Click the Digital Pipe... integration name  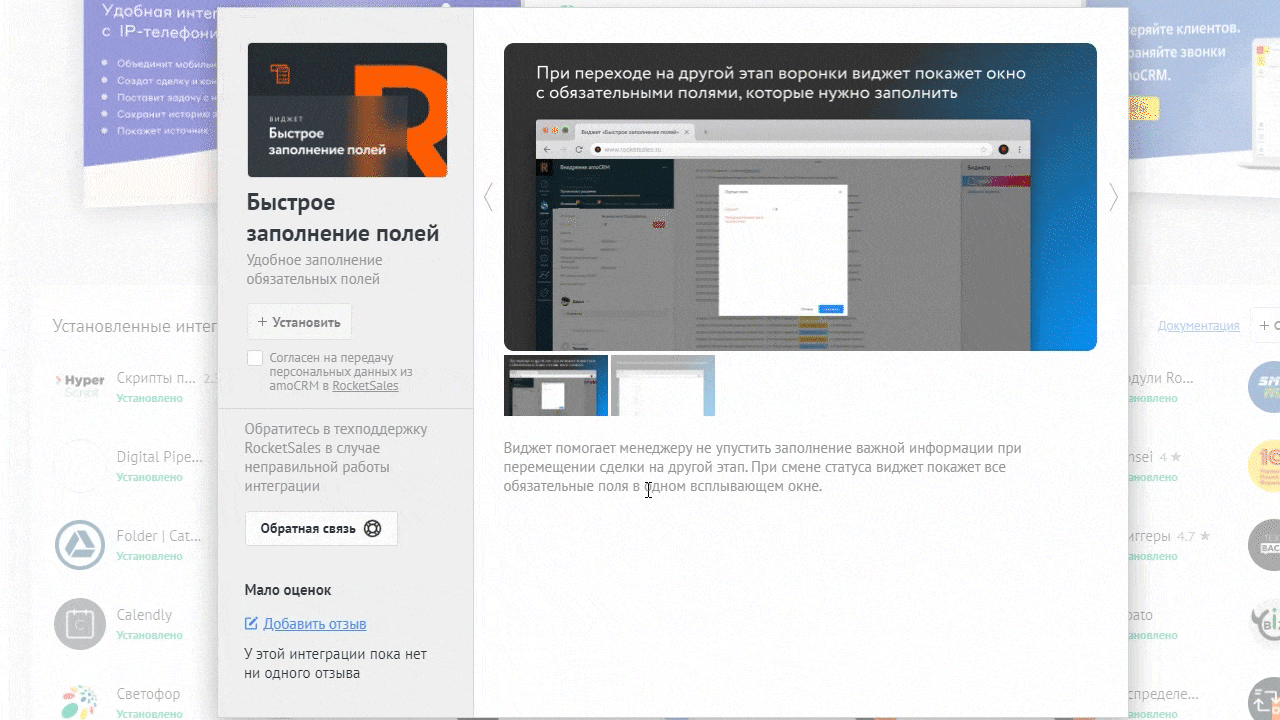click(x=159, y=457)
